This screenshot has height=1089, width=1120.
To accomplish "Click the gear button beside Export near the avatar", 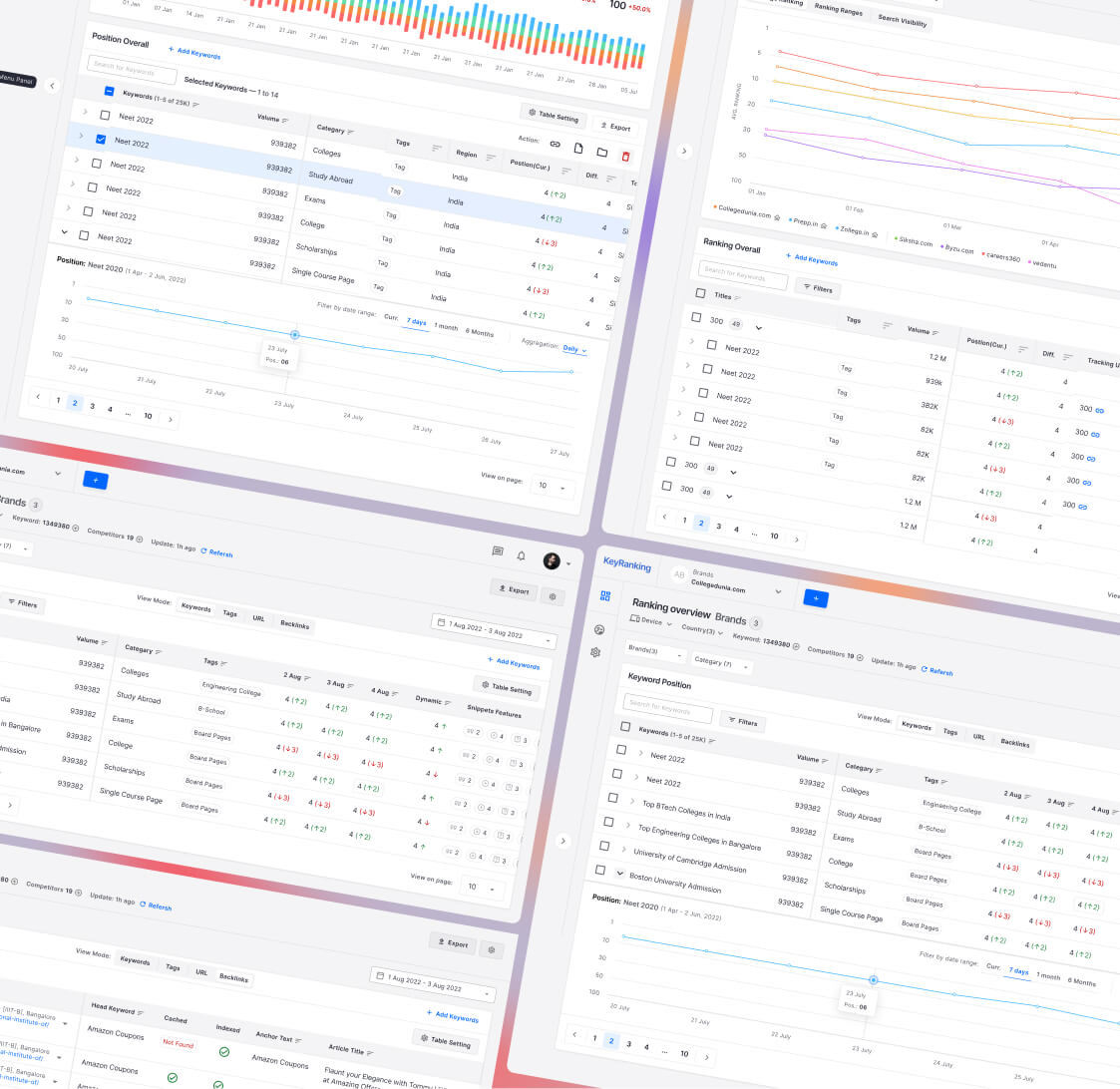I will [x=553, y=596].
